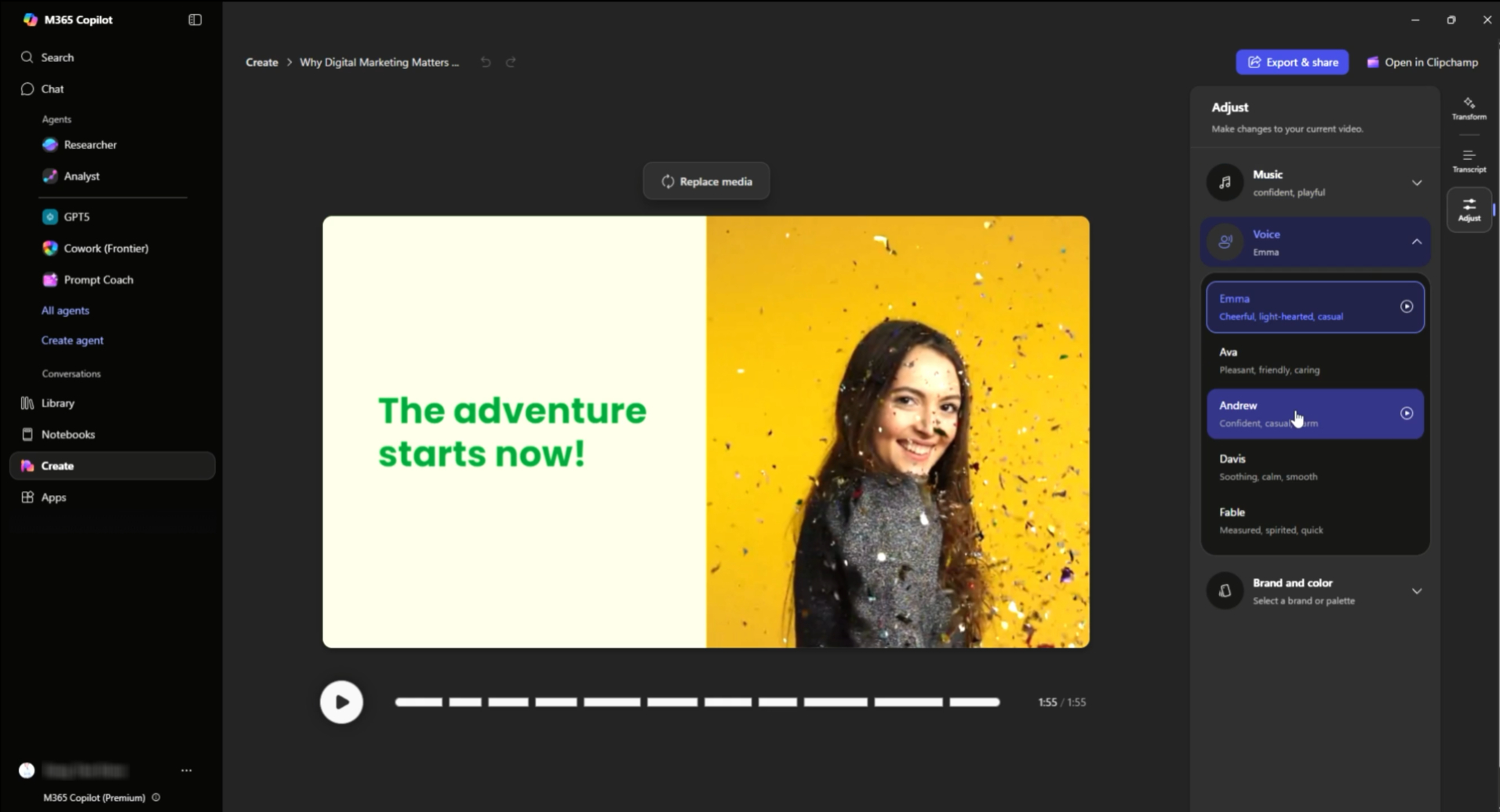Play the video with the play button
The image size is (1500, 812).
point(341,702)
